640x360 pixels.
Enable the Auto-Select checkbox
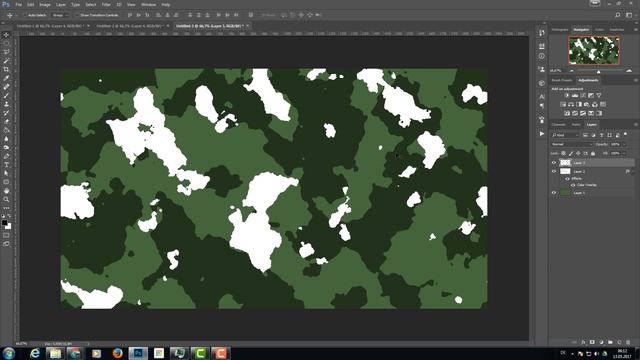coord(24,15)
